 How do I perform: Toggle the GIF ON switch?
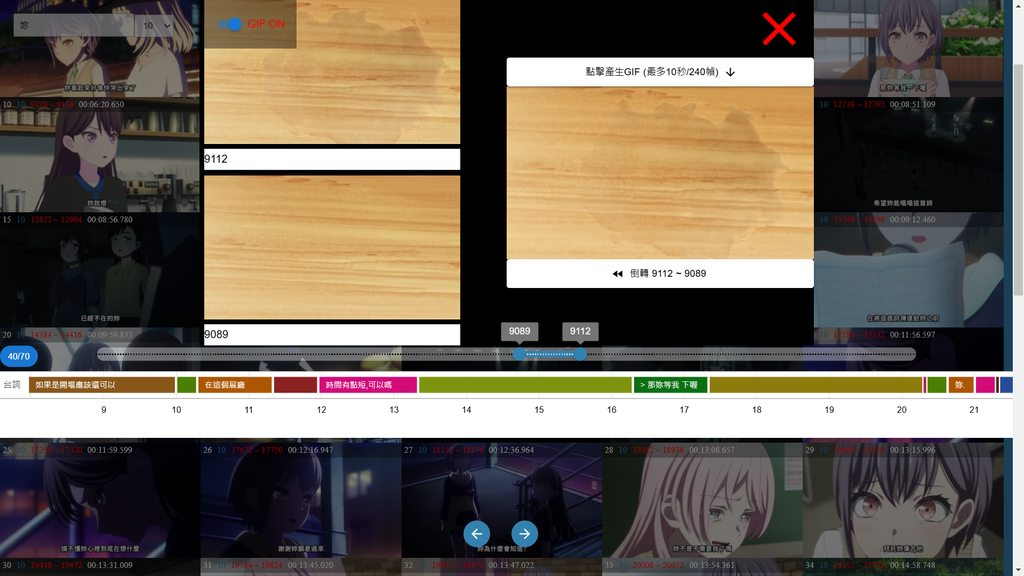point(231,24)
